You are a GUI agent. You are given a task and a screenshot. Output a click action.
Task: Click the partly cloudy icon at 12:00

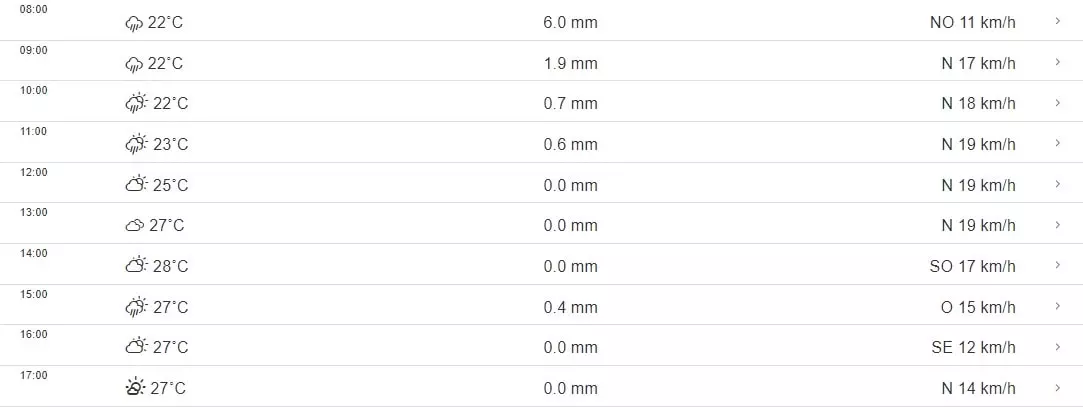137,185
